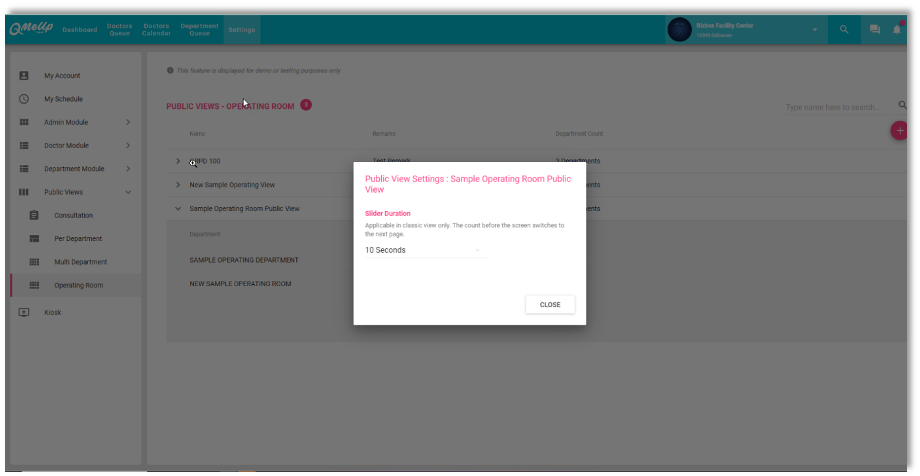The width and height of the screenshot is (920, 476).
Task: Collapse the Public Views section
Action: [x=127, y=192]
